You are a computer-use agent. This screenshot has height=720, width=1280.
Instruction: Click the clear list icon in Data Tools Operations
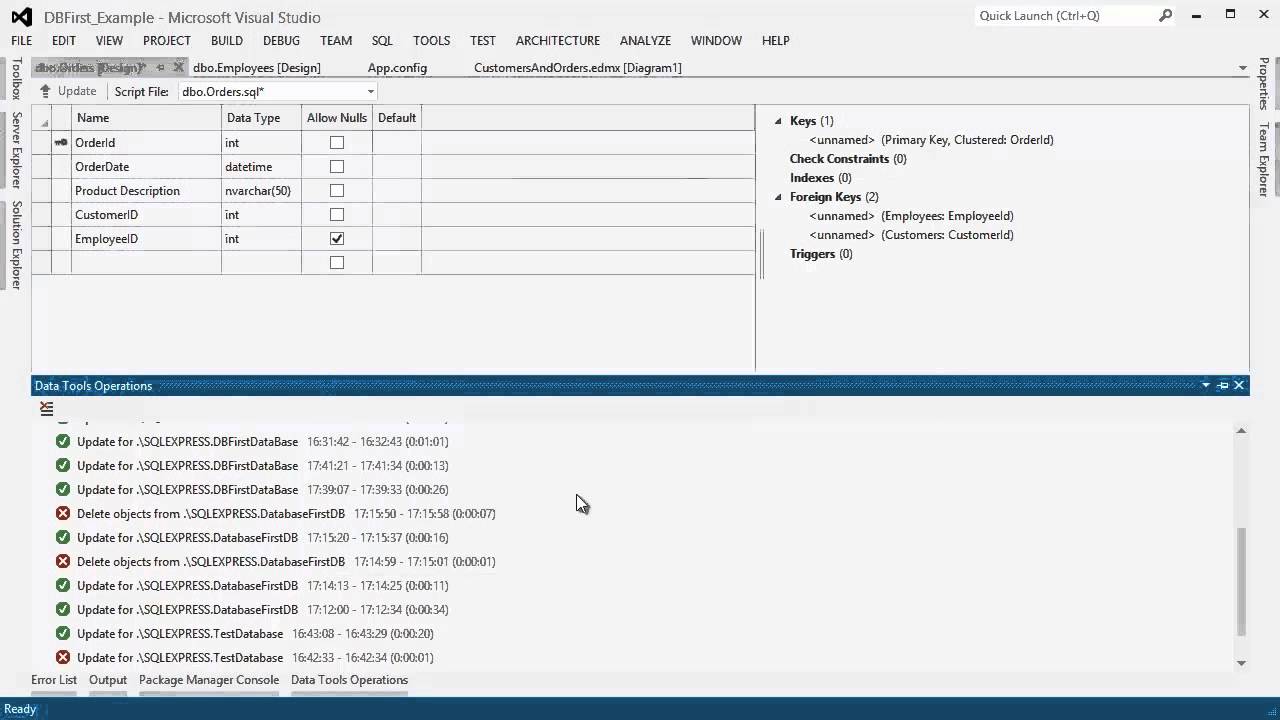[x=46, y=409]
